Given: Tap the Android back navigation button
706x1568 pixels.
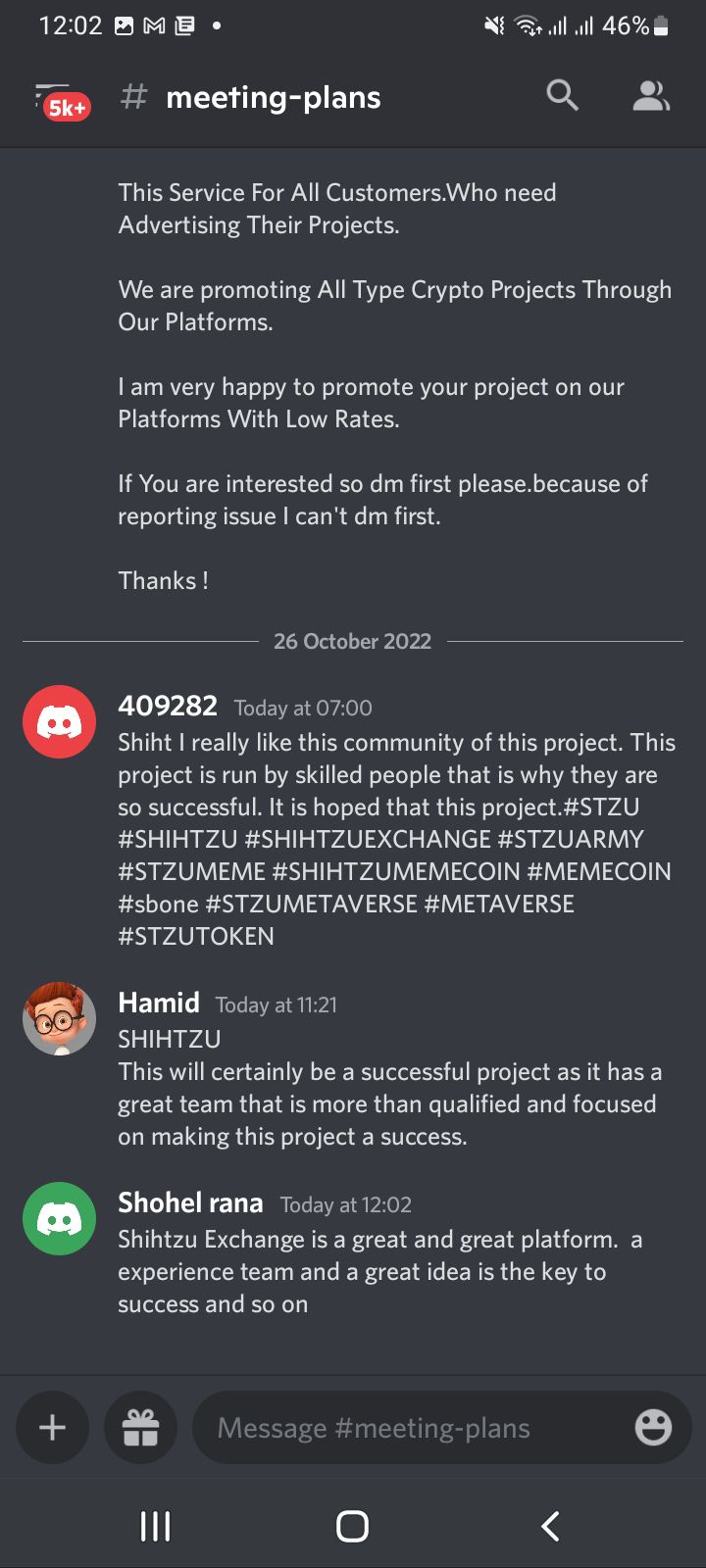Looking at the screenshot, I should (550, 1526).
